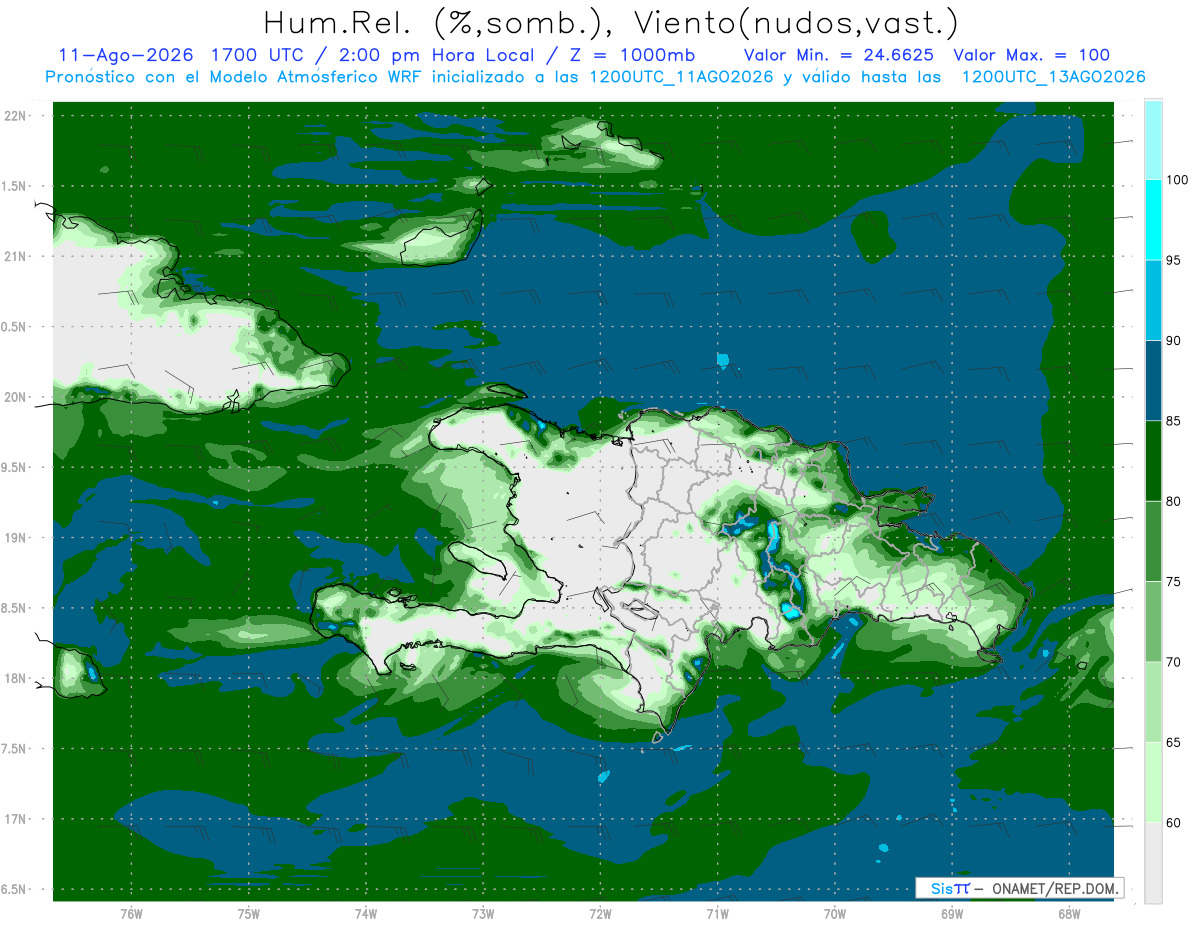Click the date text '11-Ago-2026'

coord(127,55)
